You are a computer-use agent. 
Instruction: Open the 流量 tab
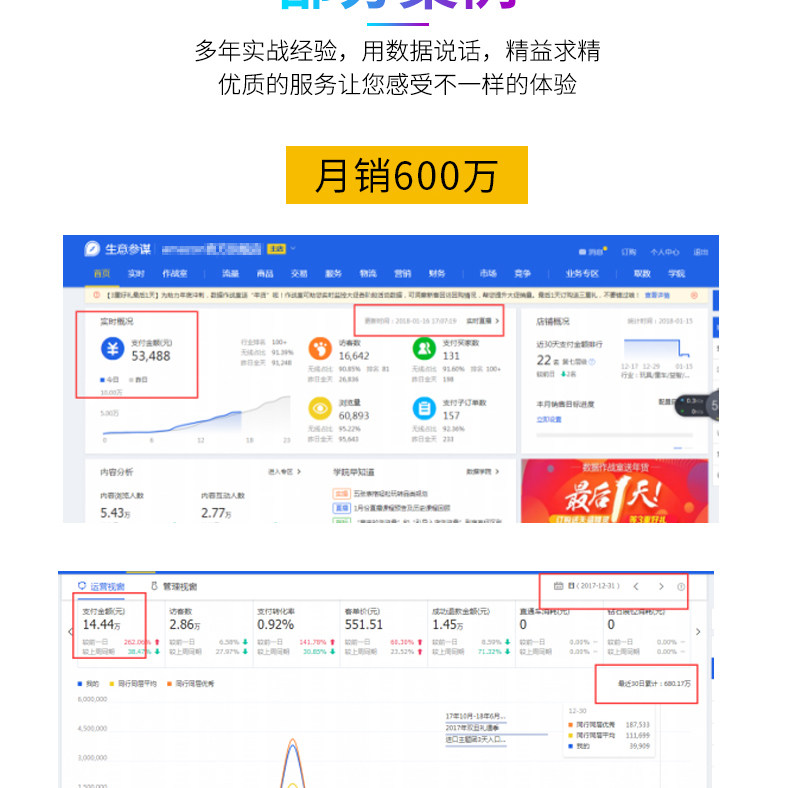click(230, 273)
